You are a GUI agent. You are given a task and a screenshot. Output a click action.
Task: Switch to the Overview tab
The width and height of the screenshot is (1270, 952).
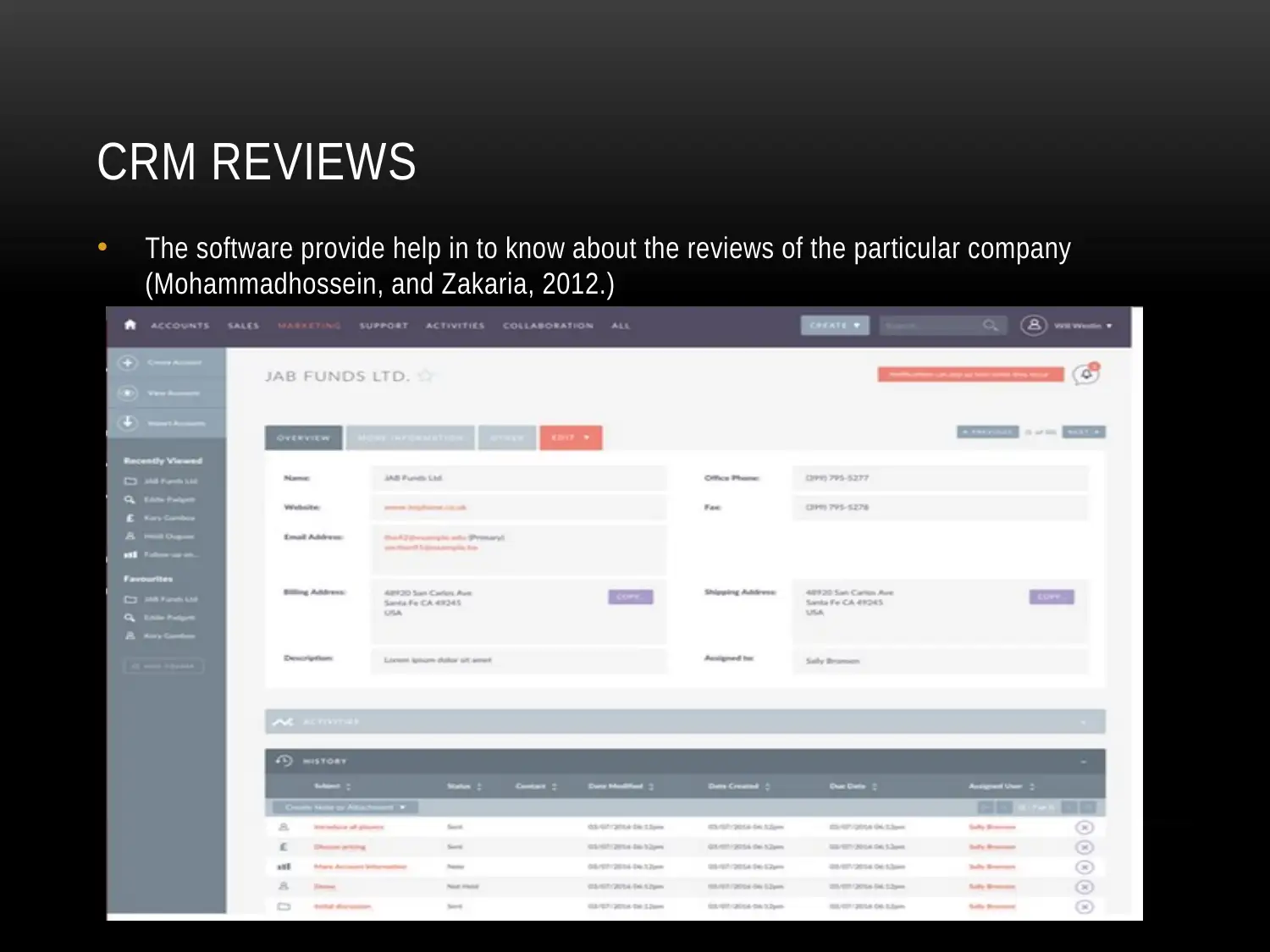coord(303,437)
